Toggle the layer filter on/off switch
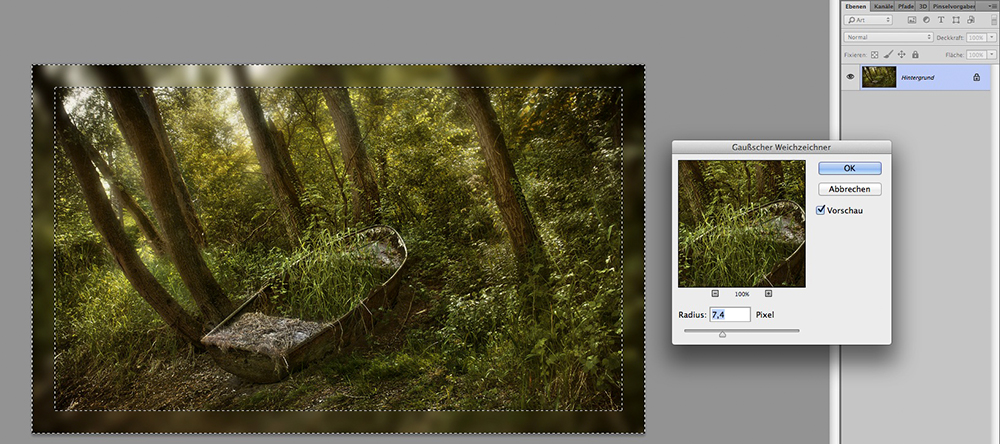Screen dimensions: 1000x444 click(993, 20)
